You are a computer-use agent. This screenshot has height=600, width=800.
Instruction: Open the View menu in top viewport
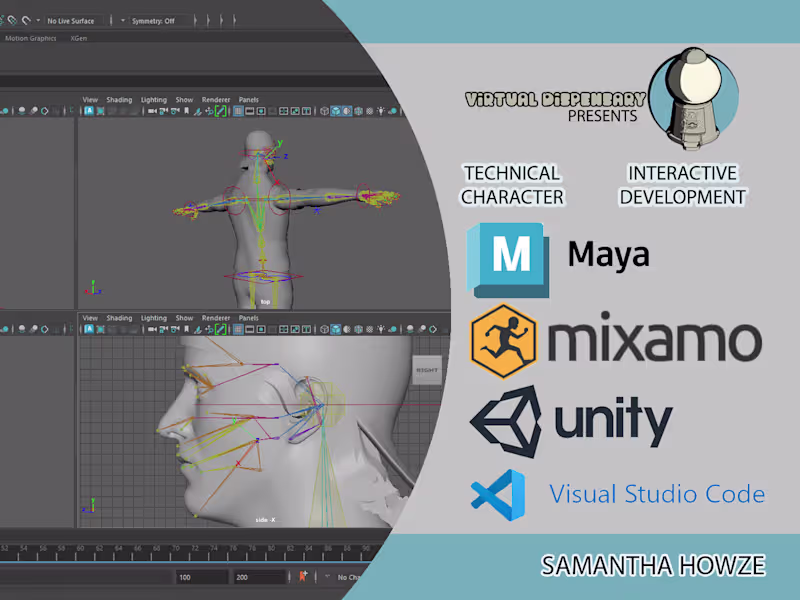pos(90,99)
